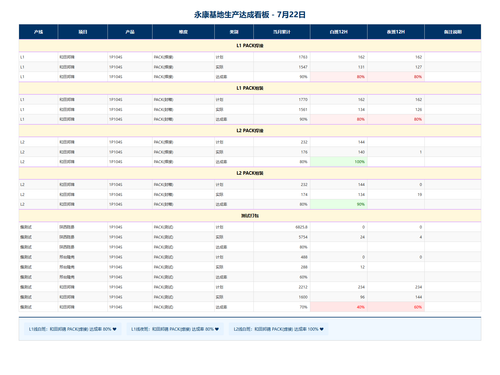500x375 pixels.
Task: Click the month total value 1547
Action: (303, 67)
